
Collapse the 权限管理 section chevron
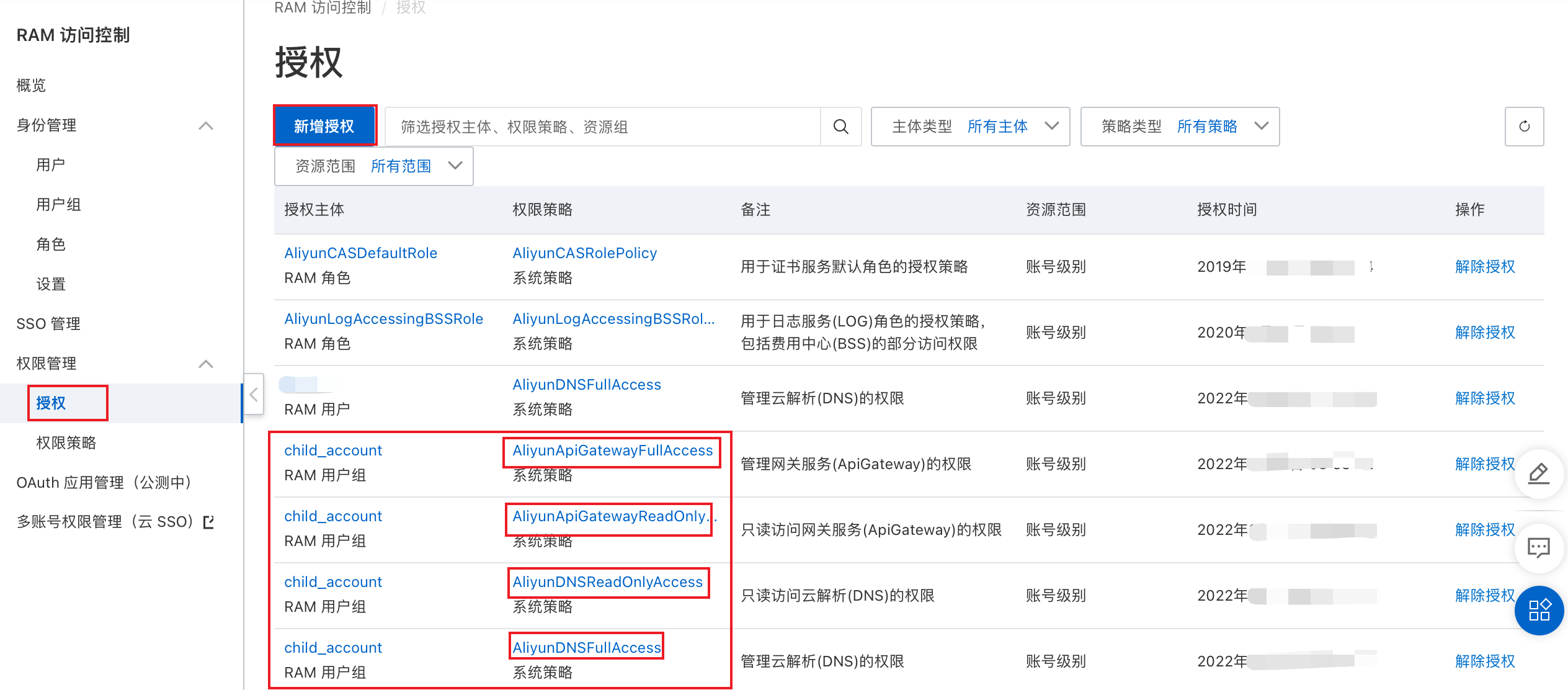(206, 364)
